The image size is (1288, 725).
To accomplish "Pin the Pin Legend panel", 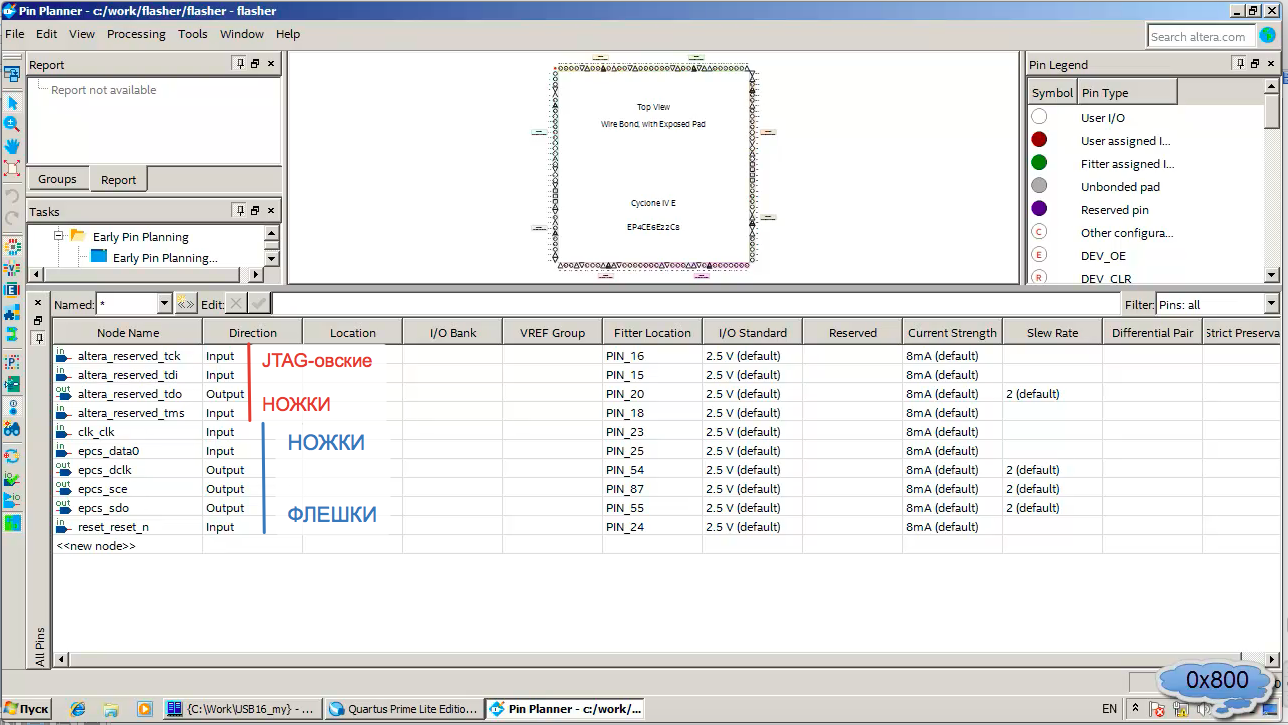I will tap(1240, 63).
